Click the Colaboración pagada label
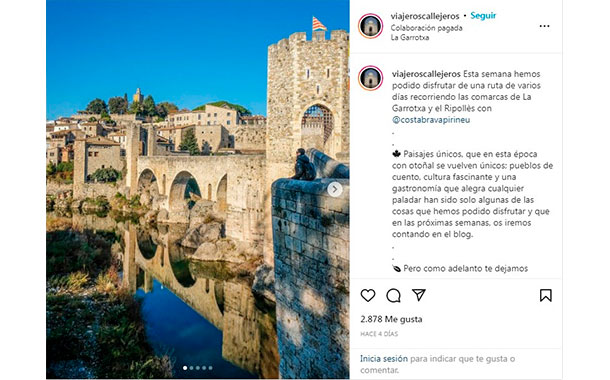610x380 pixels. point(426,28)
